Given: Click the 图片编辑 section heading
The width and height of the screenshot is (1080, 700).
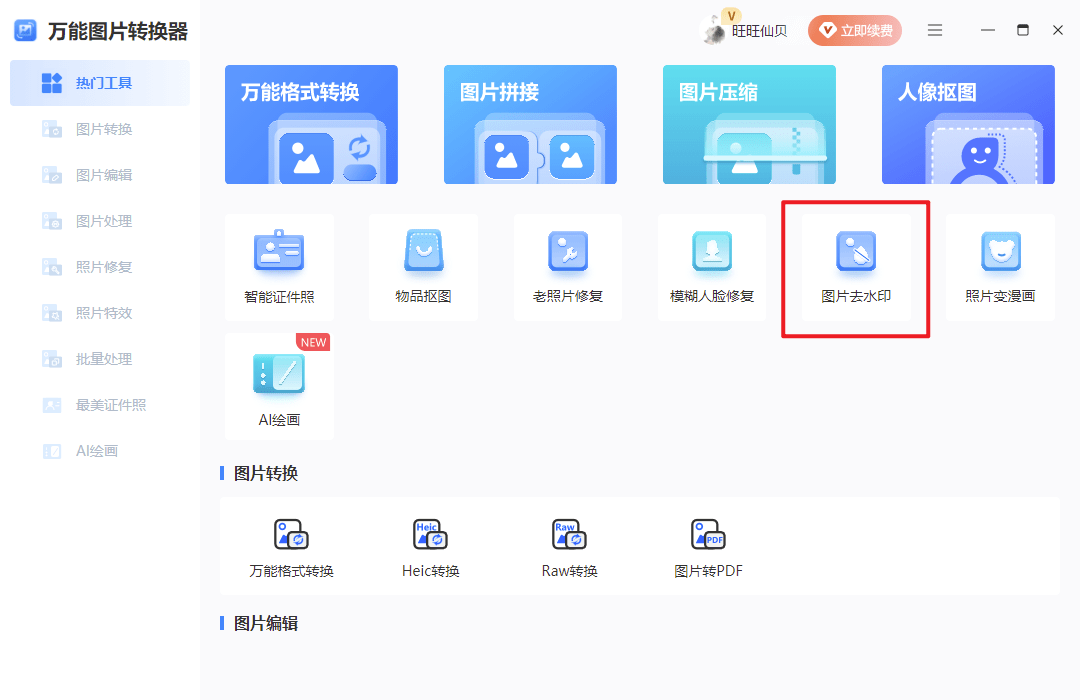Looking at the screenshot, I should tap(266, 624).
